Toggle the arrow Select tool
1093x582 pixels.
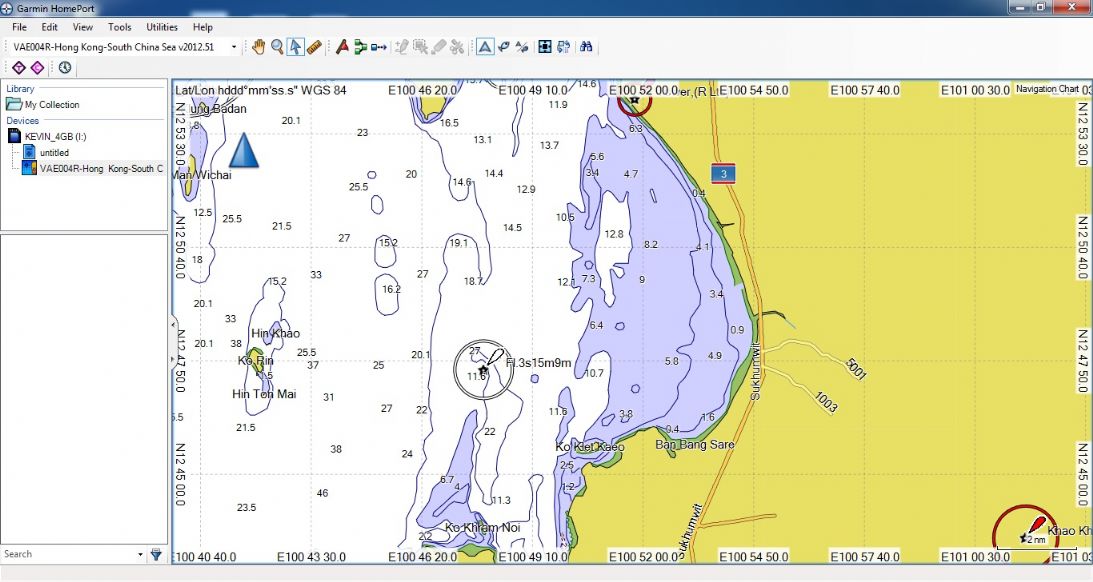295,47
